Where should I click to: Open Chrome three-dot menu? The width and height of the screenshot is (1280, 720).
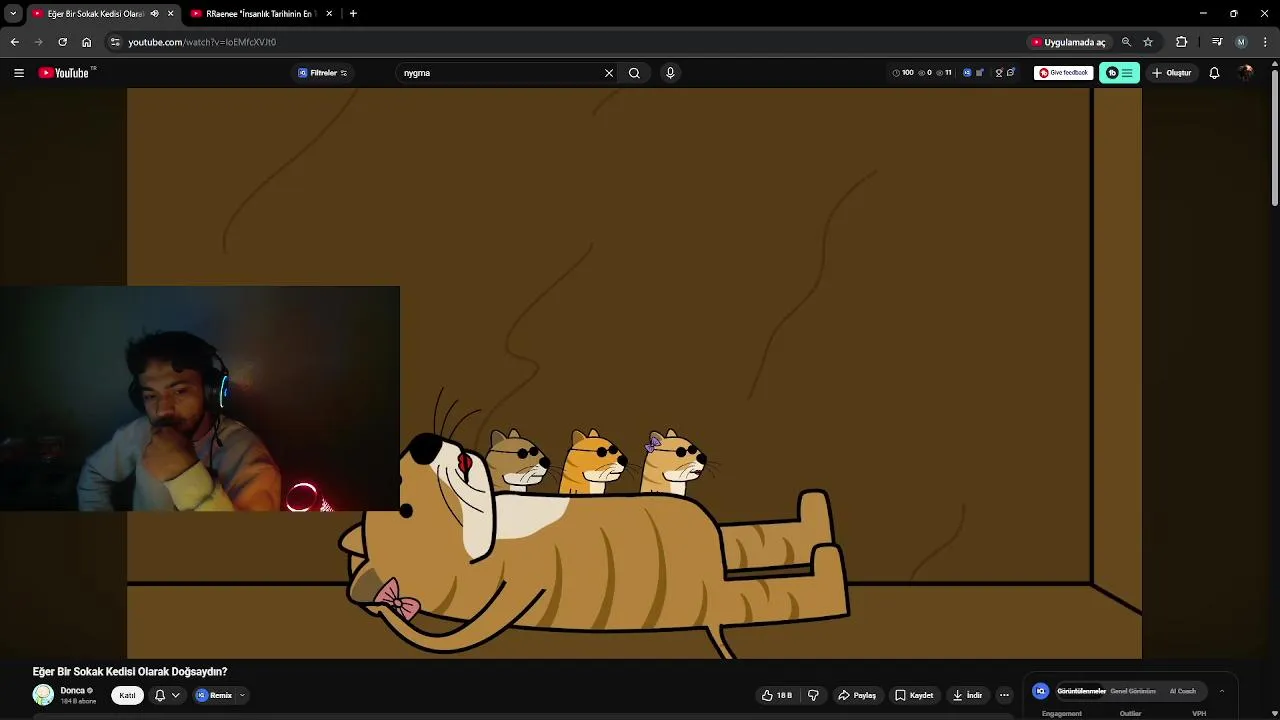[1266, 42]
